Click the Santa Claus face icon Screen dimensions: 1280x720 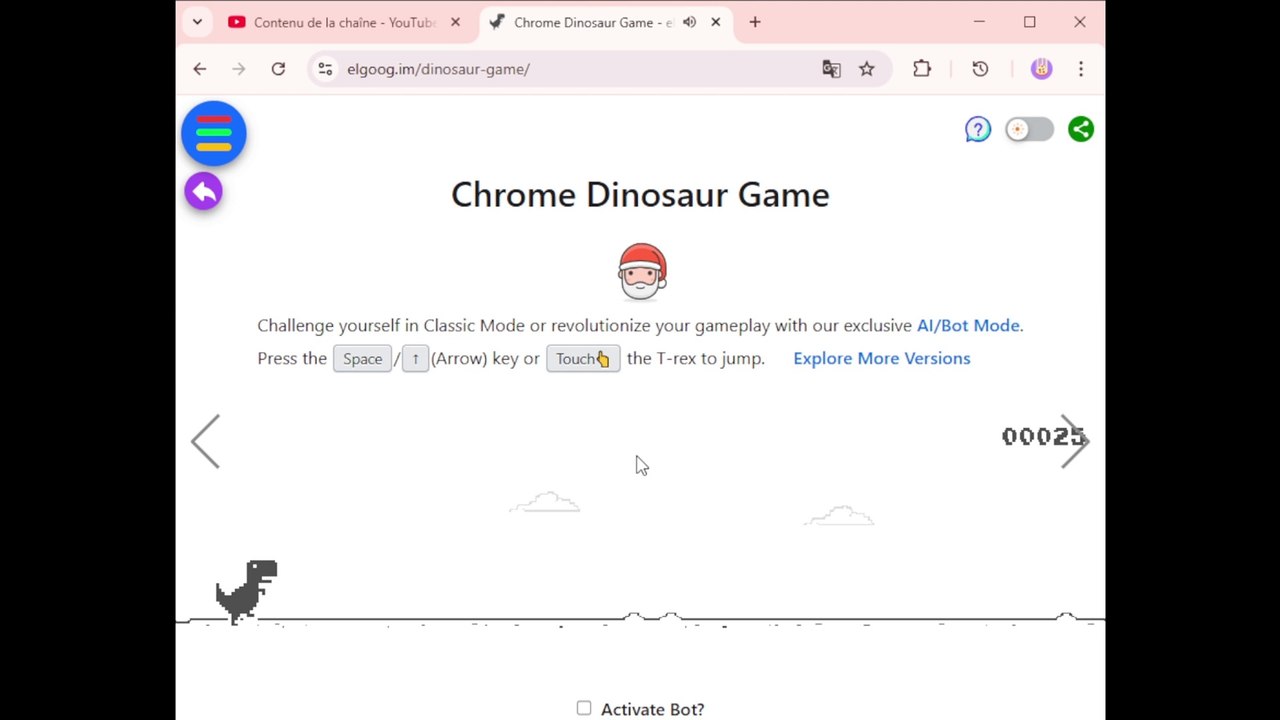point(641,271)
